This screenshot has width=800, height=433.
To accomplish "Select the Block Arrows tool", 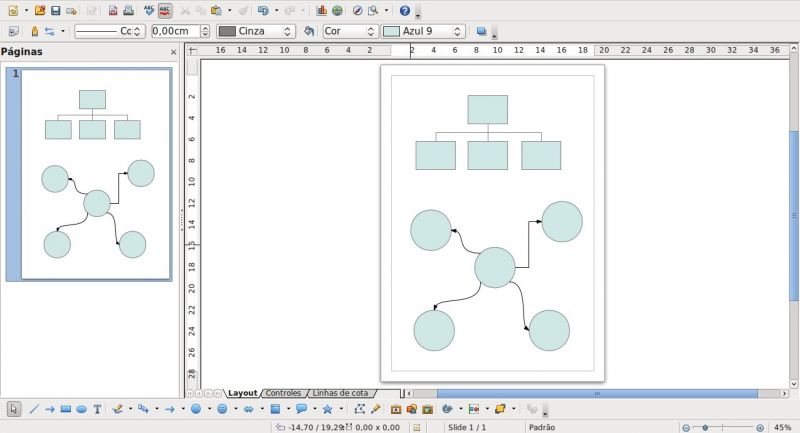I will click(248, 409).
